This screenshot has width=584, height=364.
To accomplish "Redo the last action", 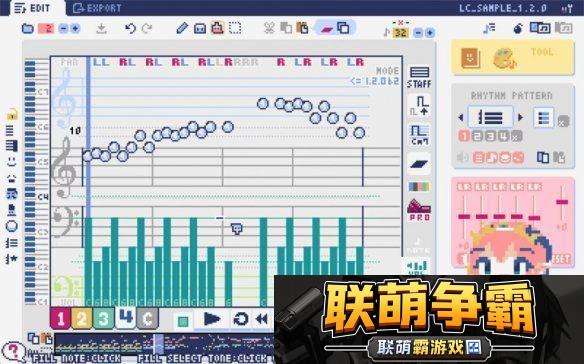I will point(147,28).
